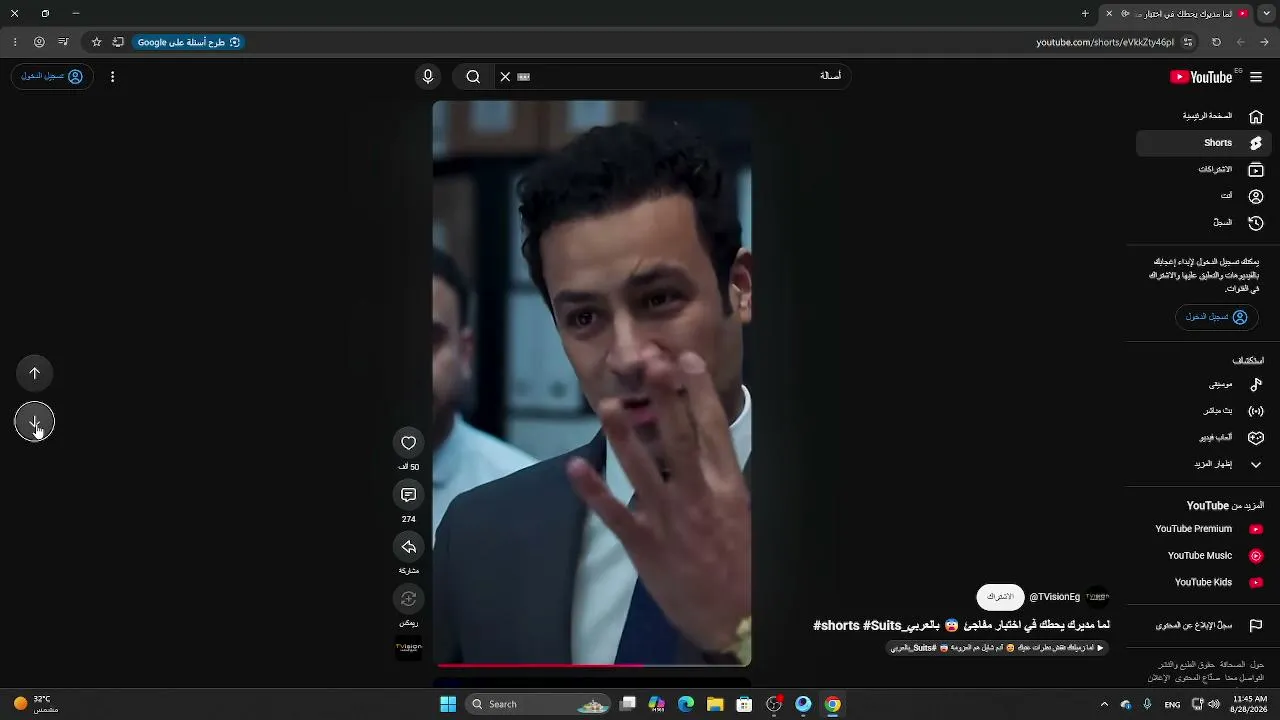Open the Chrome tab search dropdown
1280x720 pixels.
click(x=1266, y=13)
